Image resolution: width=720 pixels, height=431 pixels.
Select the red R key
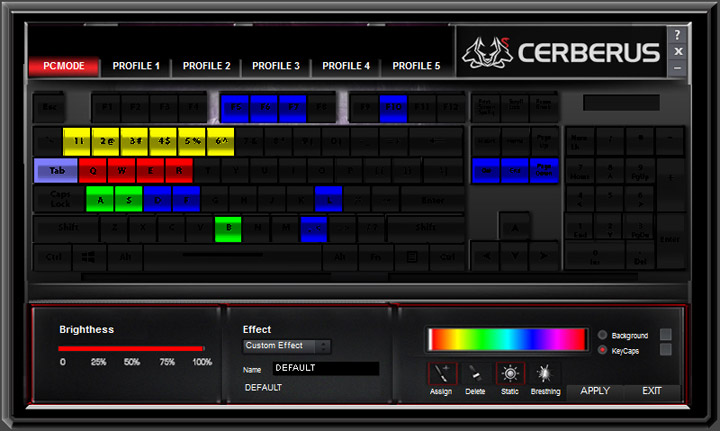(x=179, y=171)
